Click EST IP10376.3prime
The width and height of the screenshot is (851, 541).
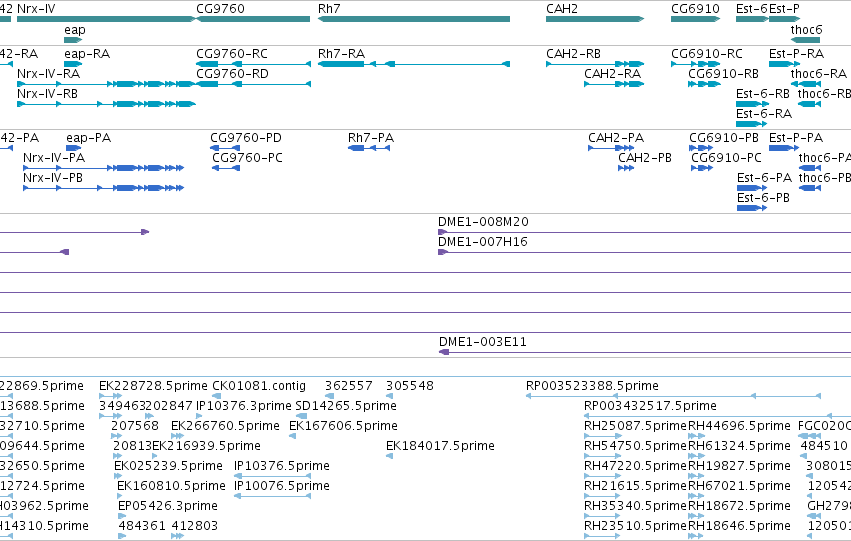201,416
